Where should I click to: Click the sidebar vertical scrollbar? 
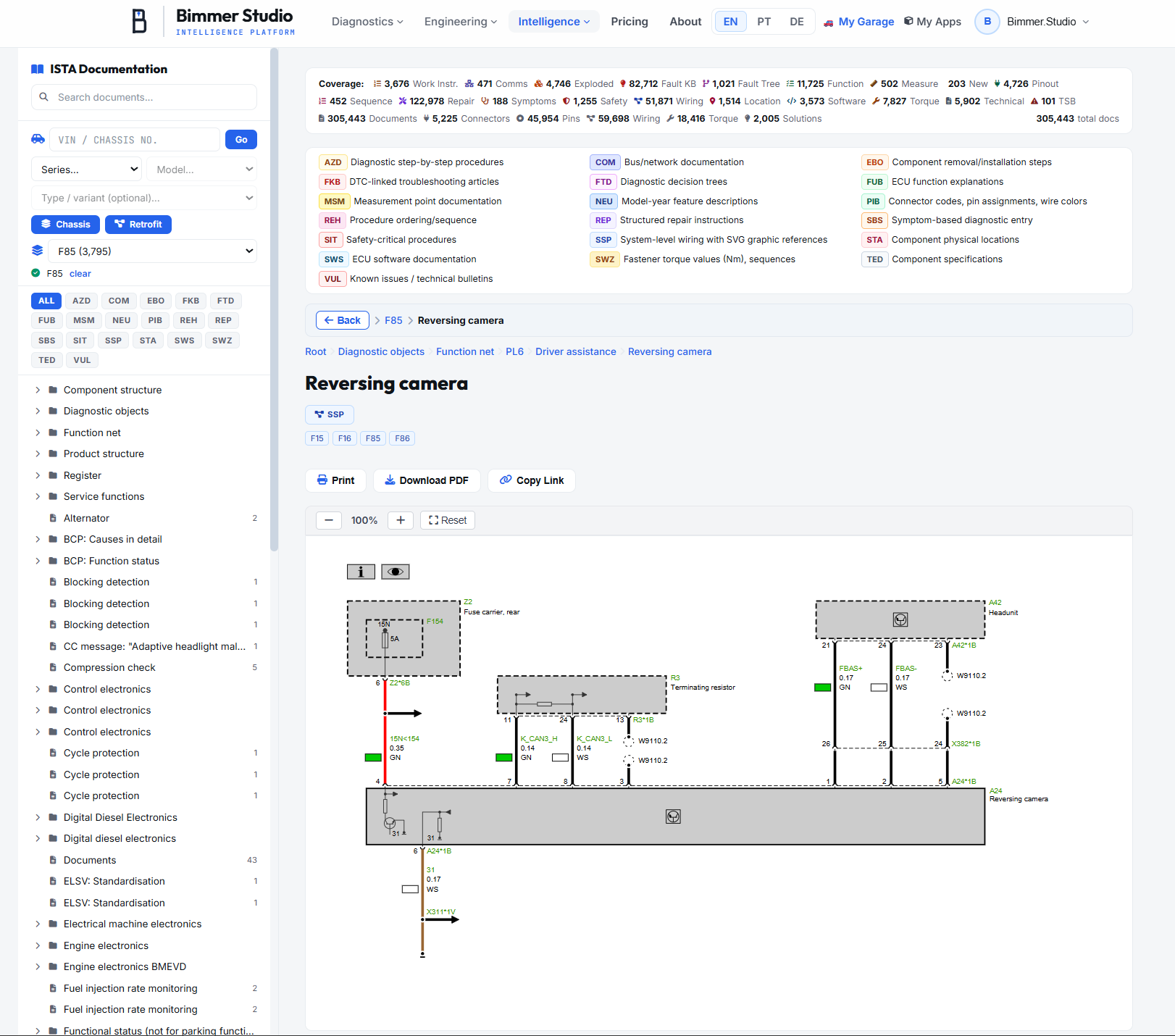pos(274,299)
